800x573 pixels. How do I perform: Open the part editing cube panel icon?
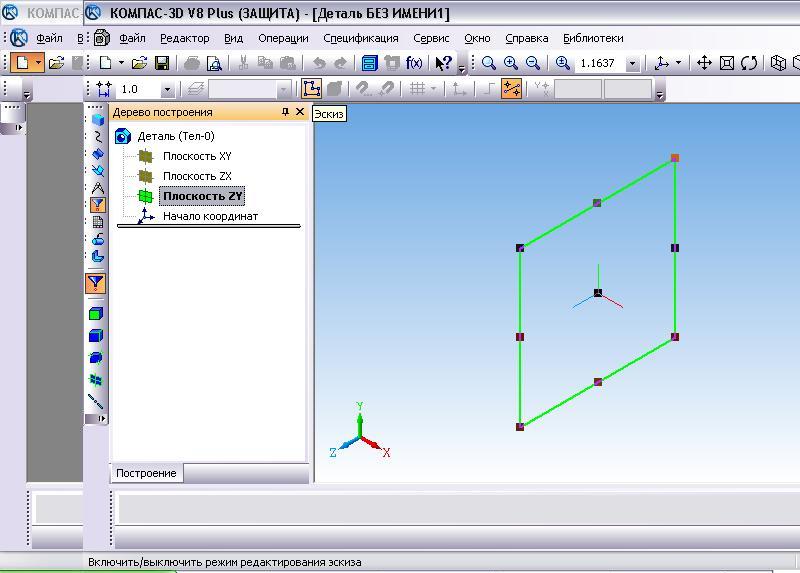(x=97, y=120)
